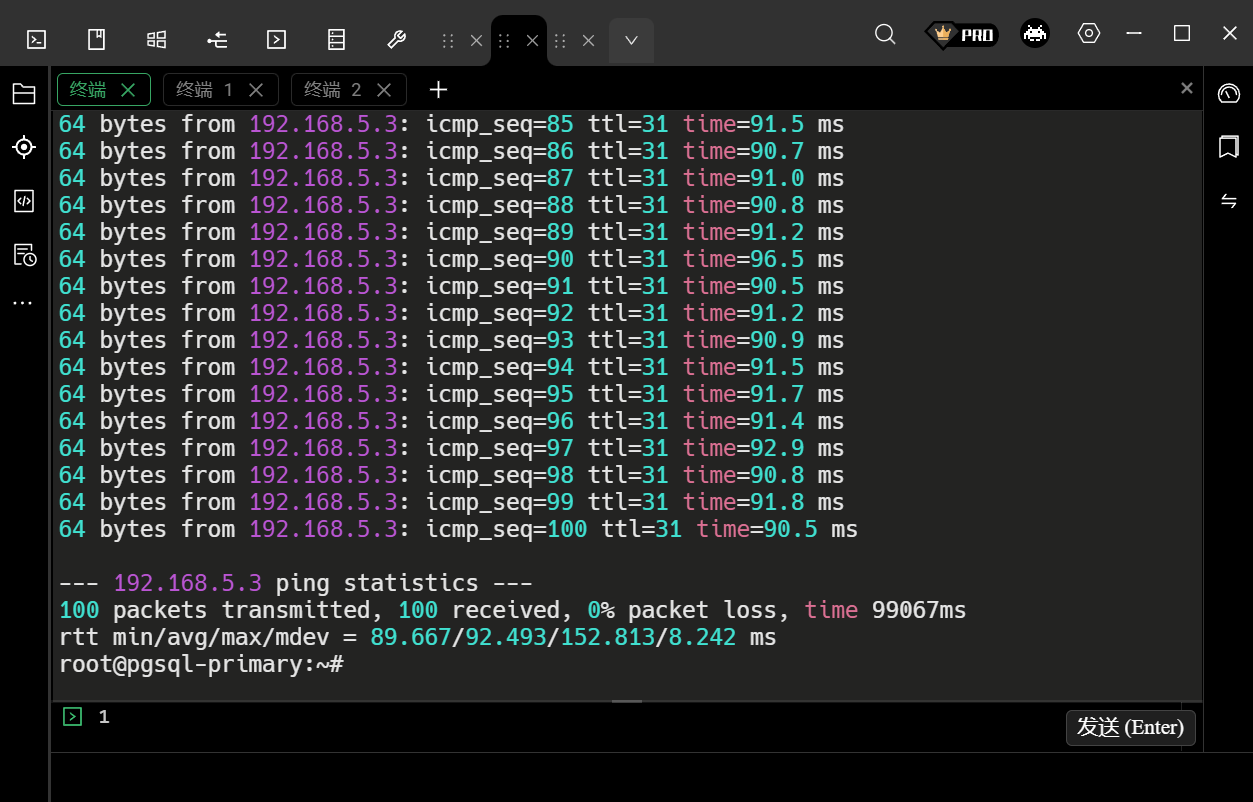This screenshot has height=802, width=1253.
Task: Open the terminal icon in top toolbar
Action: click(36, 40)
